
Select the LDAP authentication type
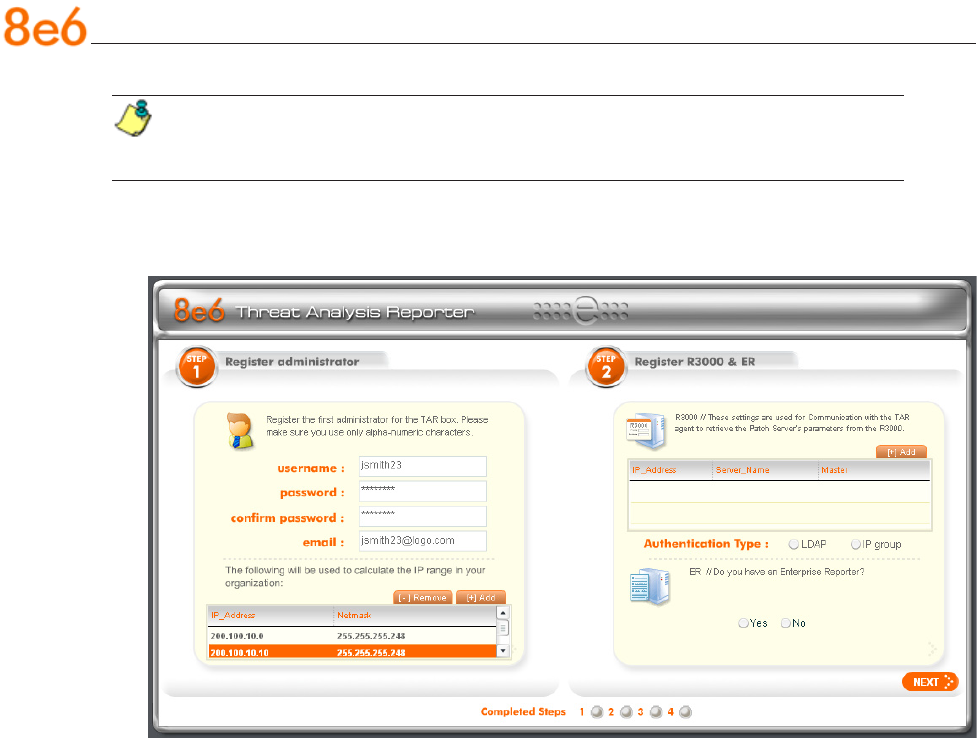coord(794,544)
